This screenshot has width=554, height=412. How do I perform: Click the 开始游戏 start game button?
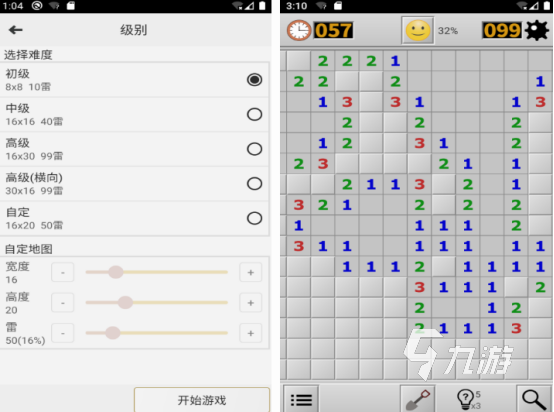(x=202, y=400)
